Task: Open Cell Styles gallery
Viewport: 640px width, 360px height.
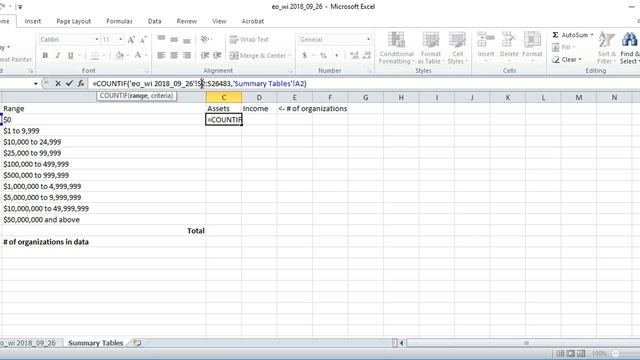Action: tap(457, 48)
